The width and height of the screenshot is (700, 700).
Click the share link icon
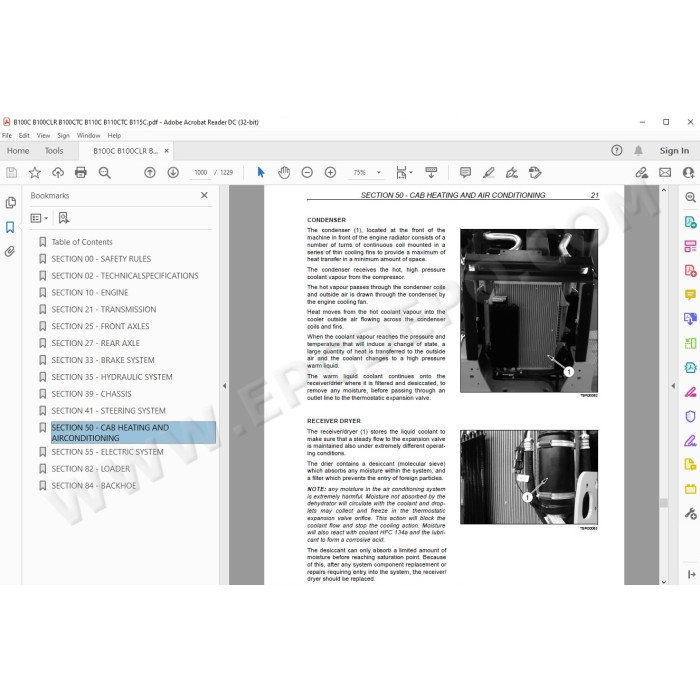pyautogui.click(x=642, y=172)
